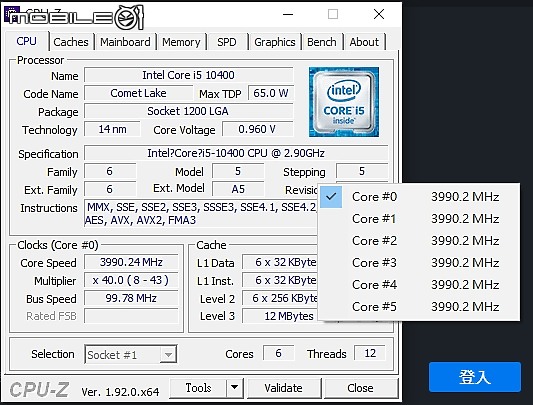Close the CPU-Z window with X
Screen dimensions: 533x405
click(x=379, y=14)
